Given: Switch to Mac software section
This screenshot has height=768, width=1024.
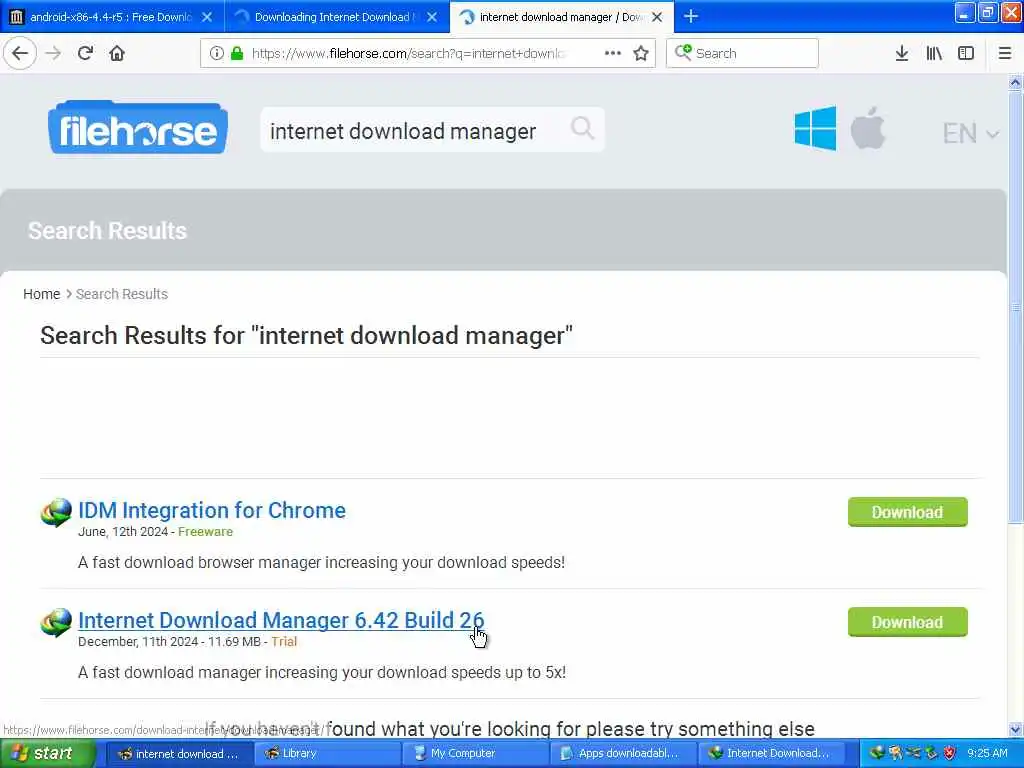Looking at the screenshot, I should 868,129.
